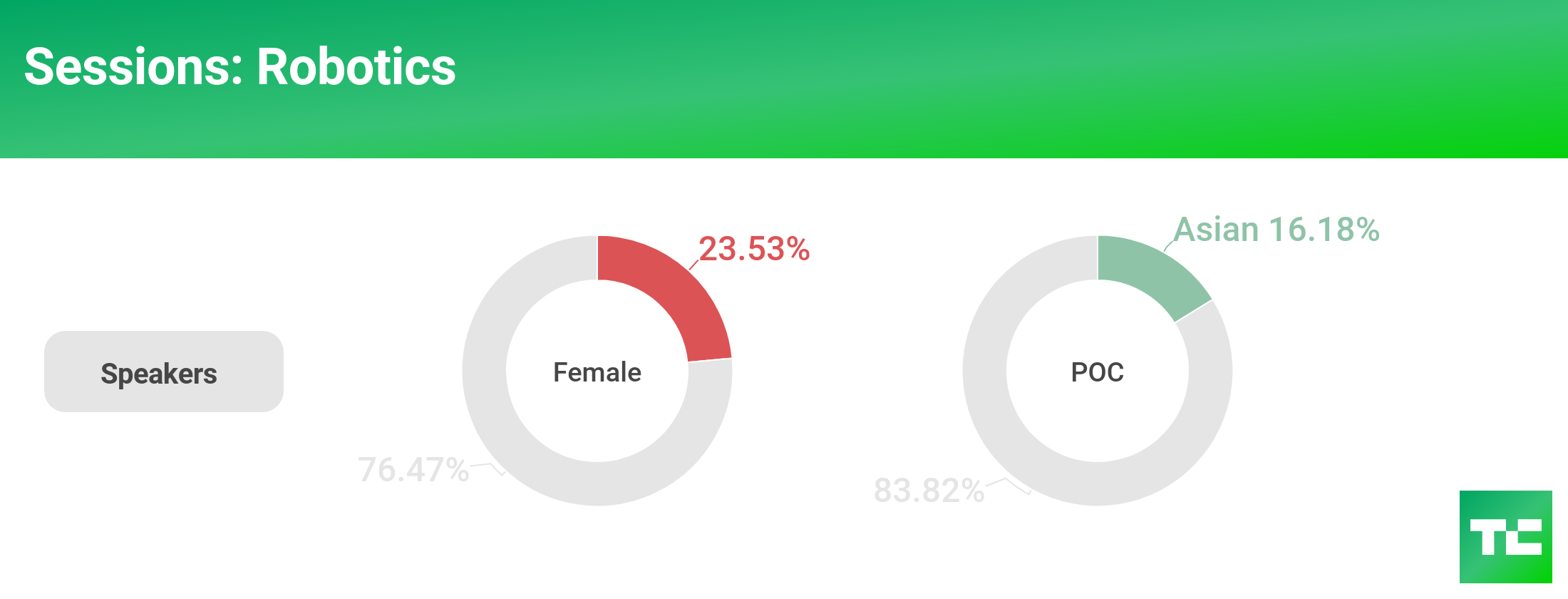Click the 76.47% percentage label

tap(413, 470)
